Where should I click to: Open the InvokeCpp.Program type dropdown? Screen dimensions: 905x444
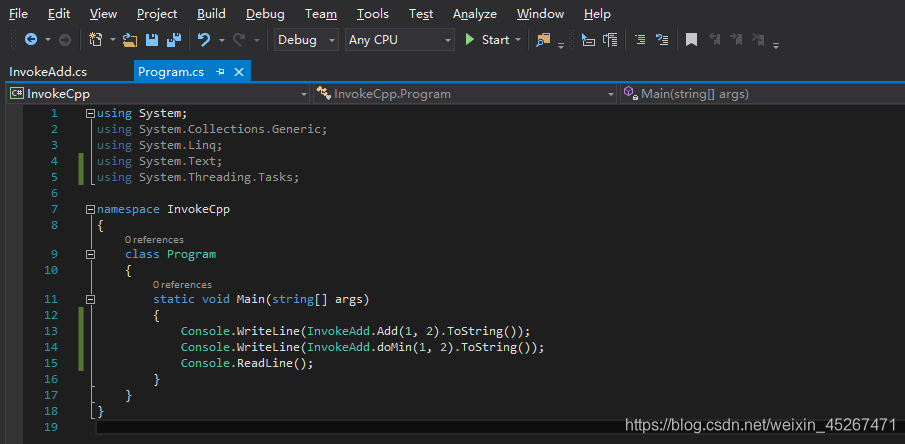point(465,94)
